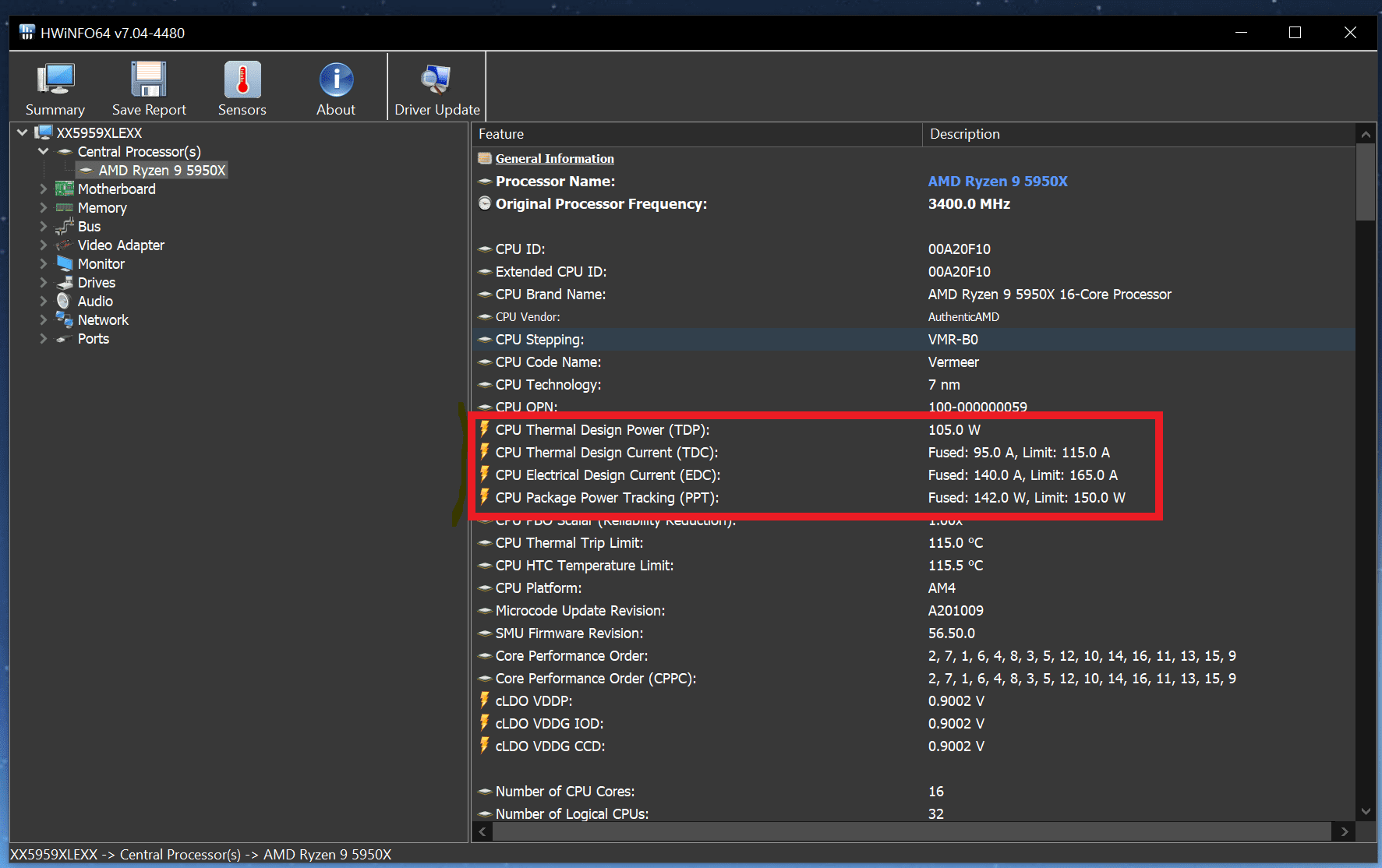Click the blue AMD Ryzen 9 5950X value

pos(998,182)
